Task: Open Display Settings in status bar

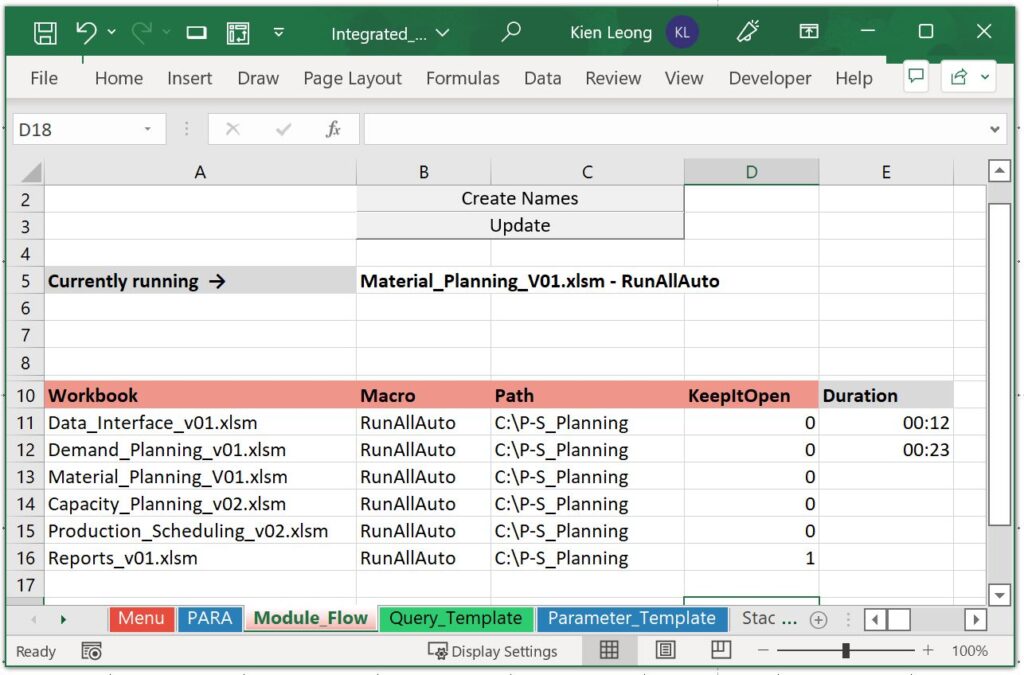Action: (x=492, y=651)
